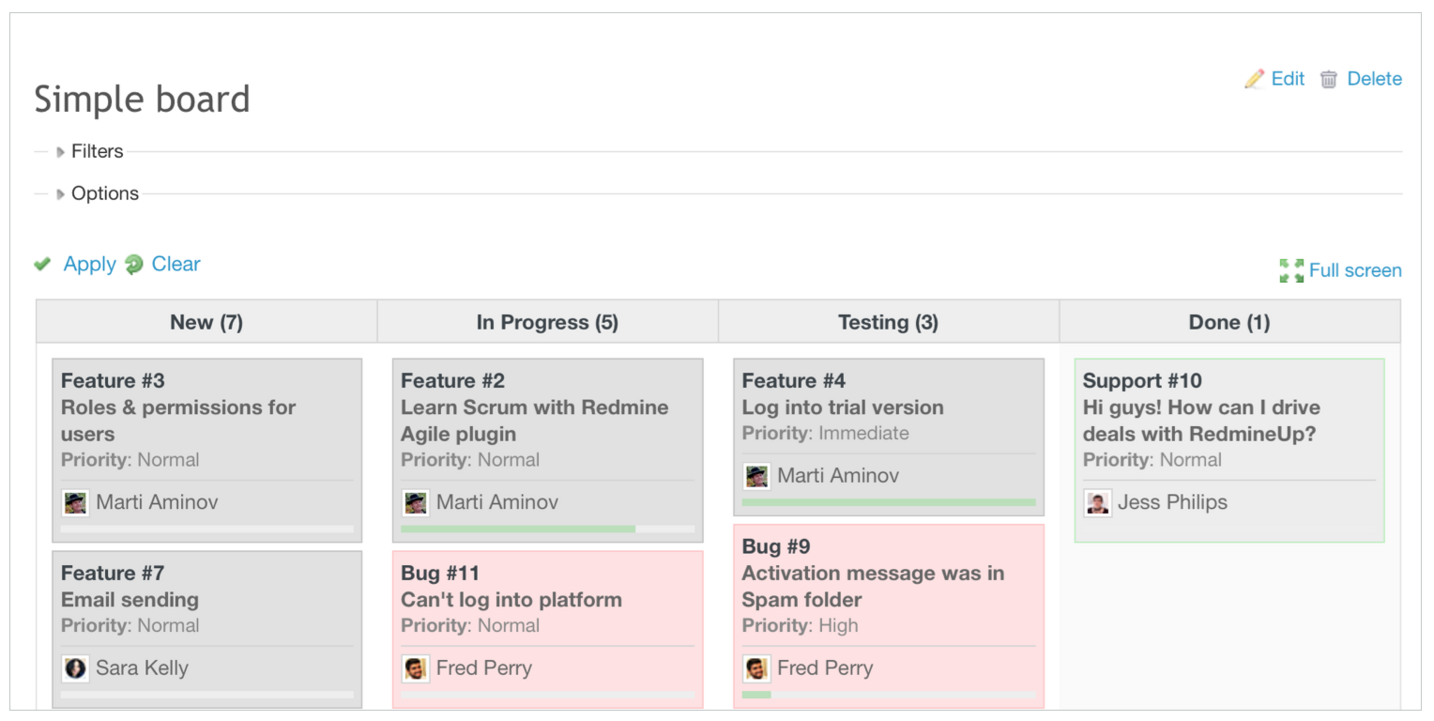Click Sara Kelly's avatar on Feature #7
The height and width of the screenshot is (721, 1434).
[75, 668]
